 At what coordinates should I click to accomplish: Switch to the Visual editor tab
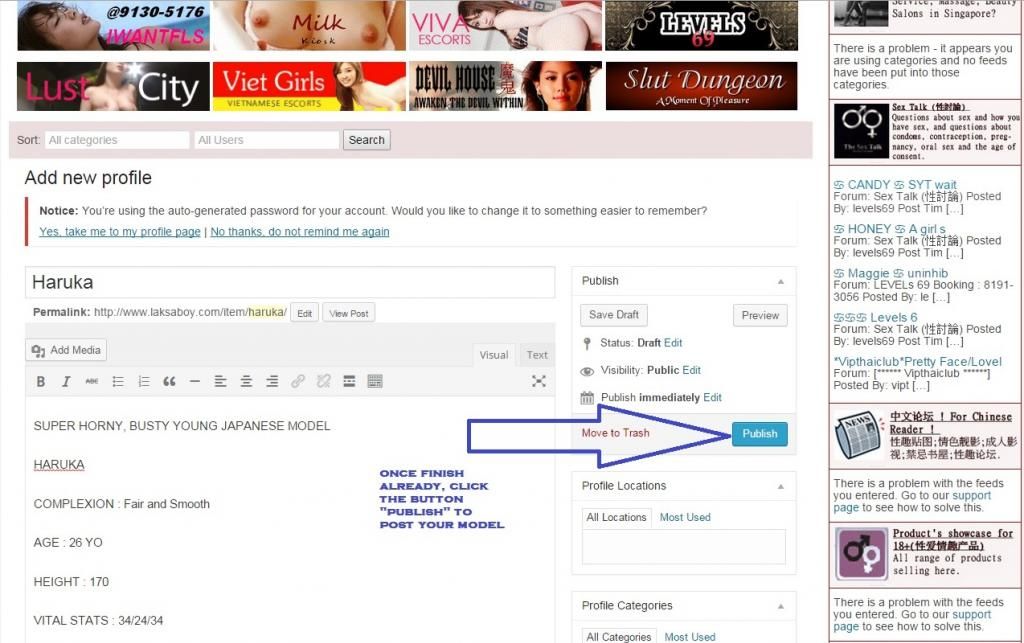click(x=494, y=354)
